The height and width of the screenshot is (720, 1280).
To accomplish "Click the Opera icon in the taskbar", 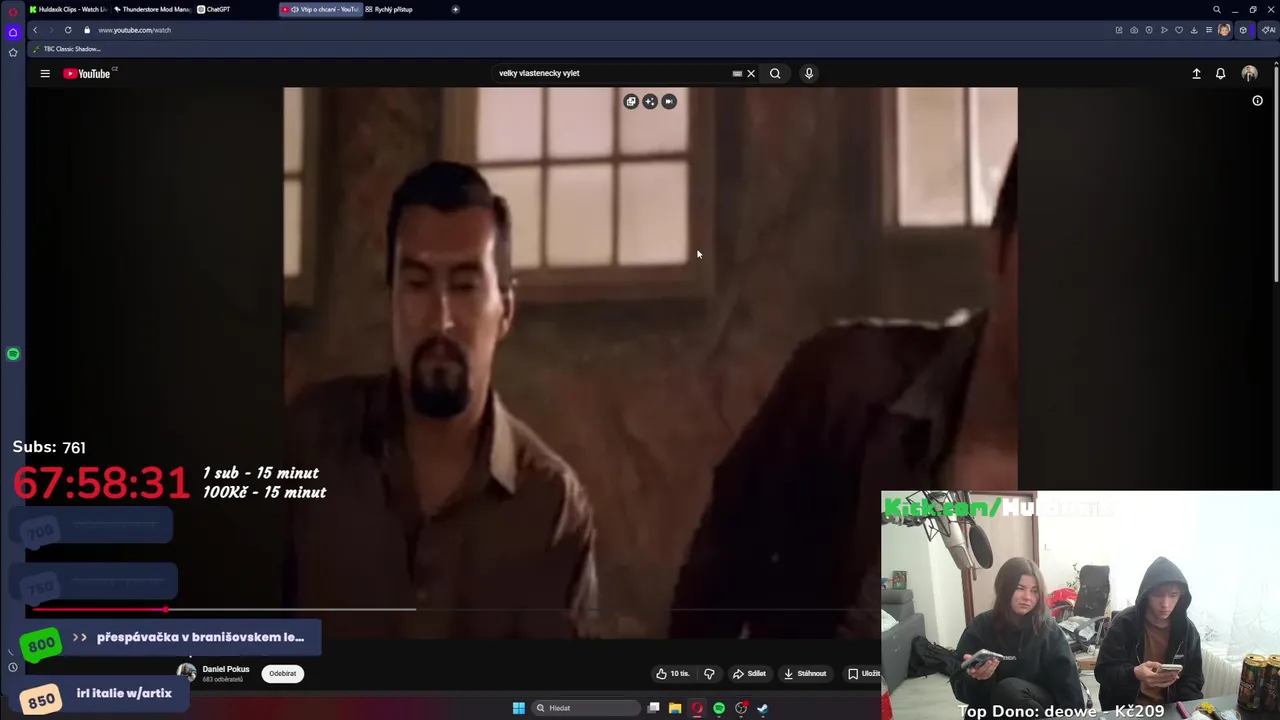I will coord(697,708).
